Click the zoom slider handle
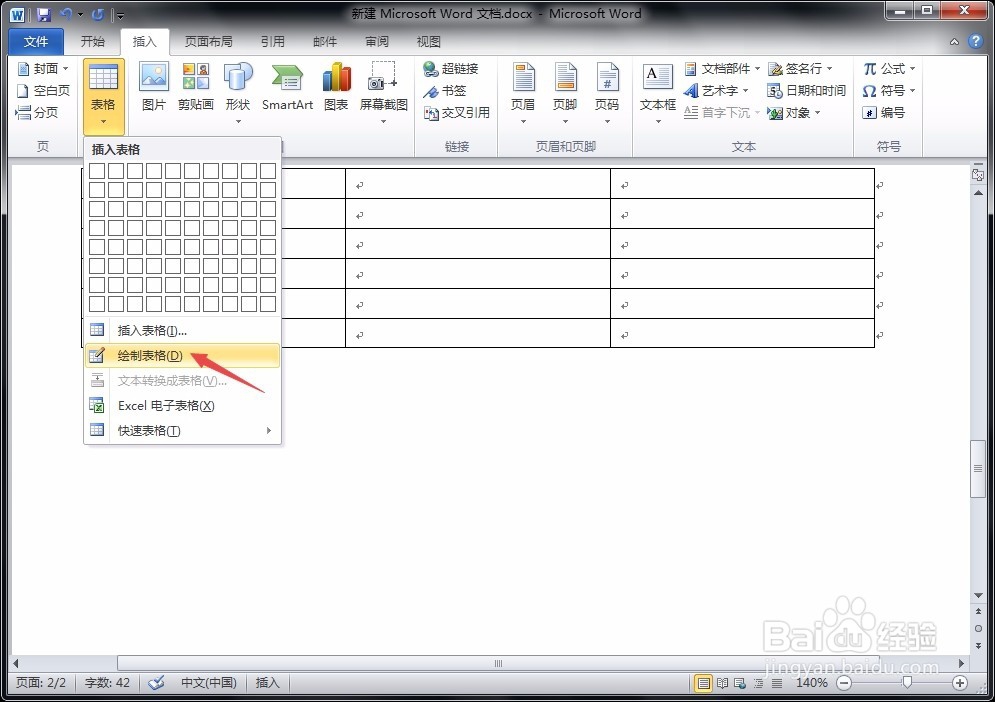 pos(907,683)
